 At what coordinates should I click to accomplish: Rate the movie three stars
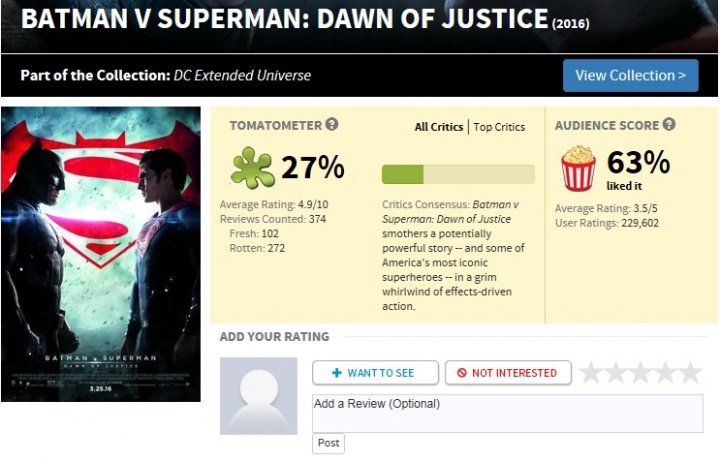tap(641, 372)
